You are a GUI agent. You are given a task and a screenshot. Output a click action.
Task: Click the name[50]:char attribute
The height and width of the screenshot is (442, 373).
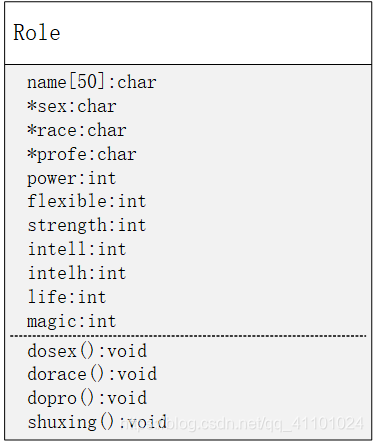pos(92,82)
